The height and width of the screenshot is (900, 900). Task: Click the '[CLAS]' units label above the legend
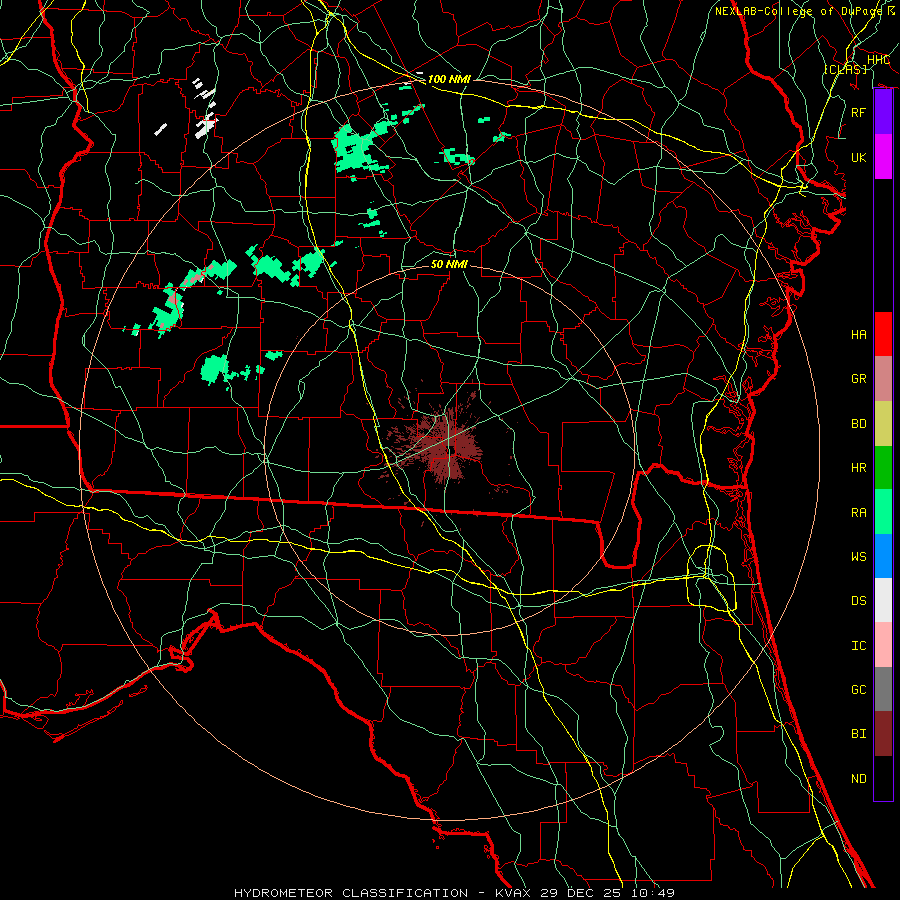[845, 69]
